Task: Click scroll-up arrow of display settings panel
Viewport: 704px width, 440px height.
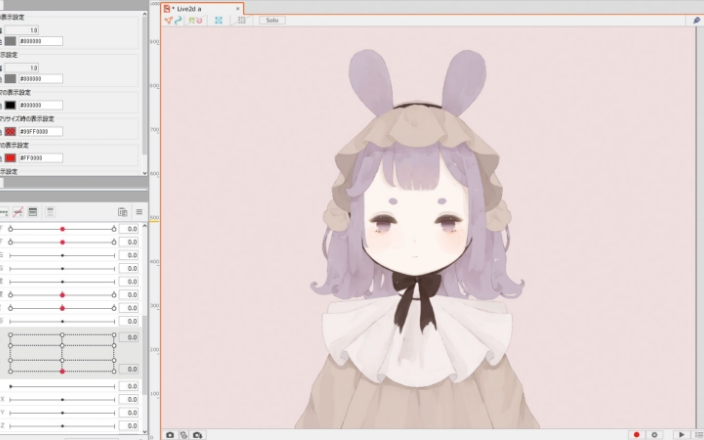Action: pyautogui.click(x=145, y=14)
